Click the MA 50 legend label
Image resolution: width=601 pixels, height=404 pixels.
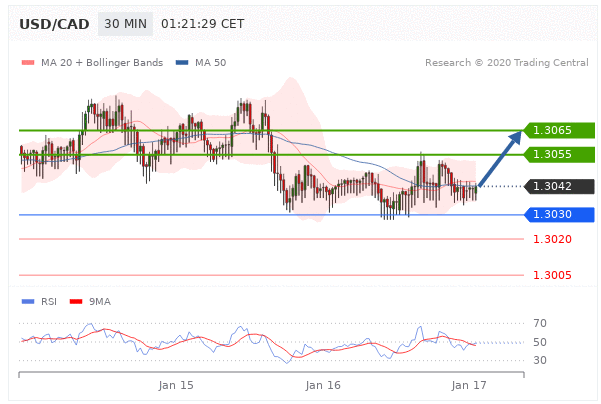click(x=210, y=62)
